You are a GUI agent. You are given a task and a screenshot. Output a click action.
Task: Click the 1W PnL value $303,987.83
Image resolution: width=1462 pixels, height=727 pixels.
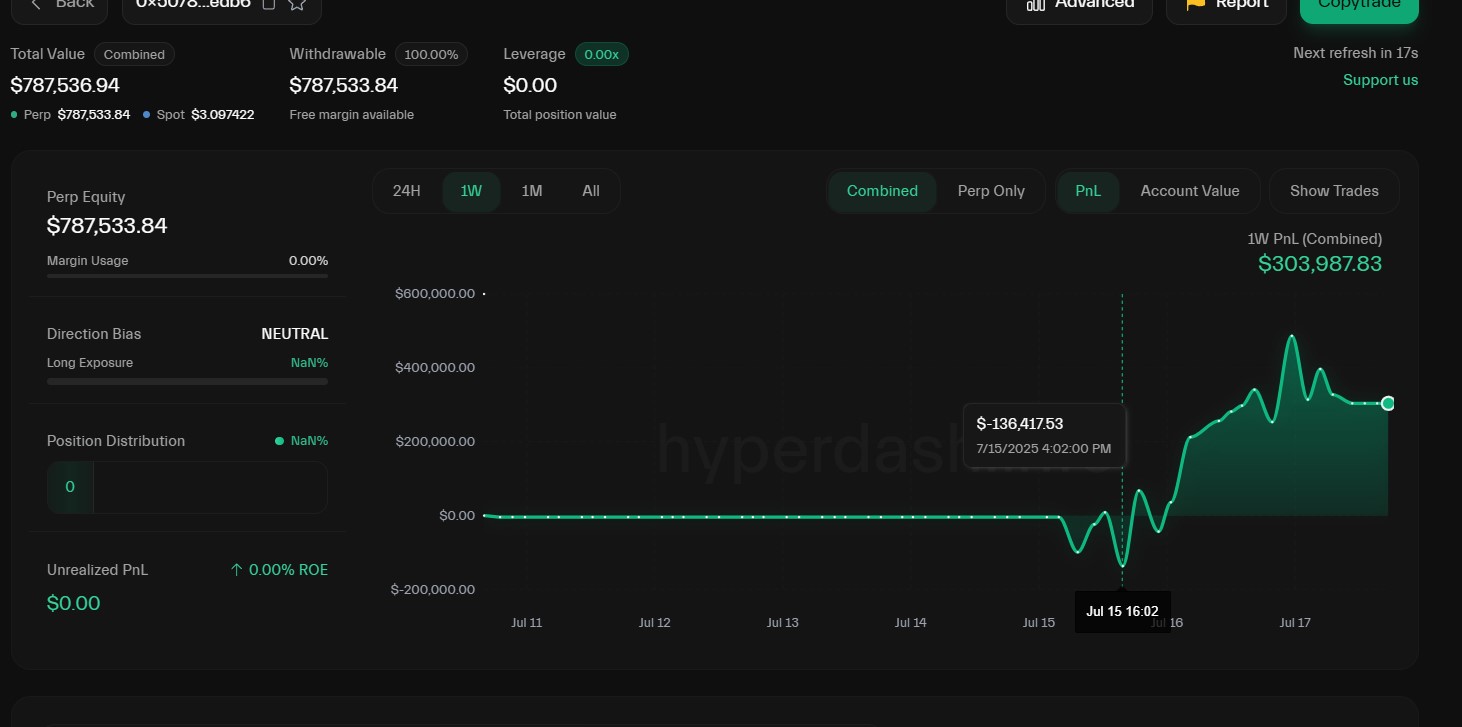[x=1320, y=264]
